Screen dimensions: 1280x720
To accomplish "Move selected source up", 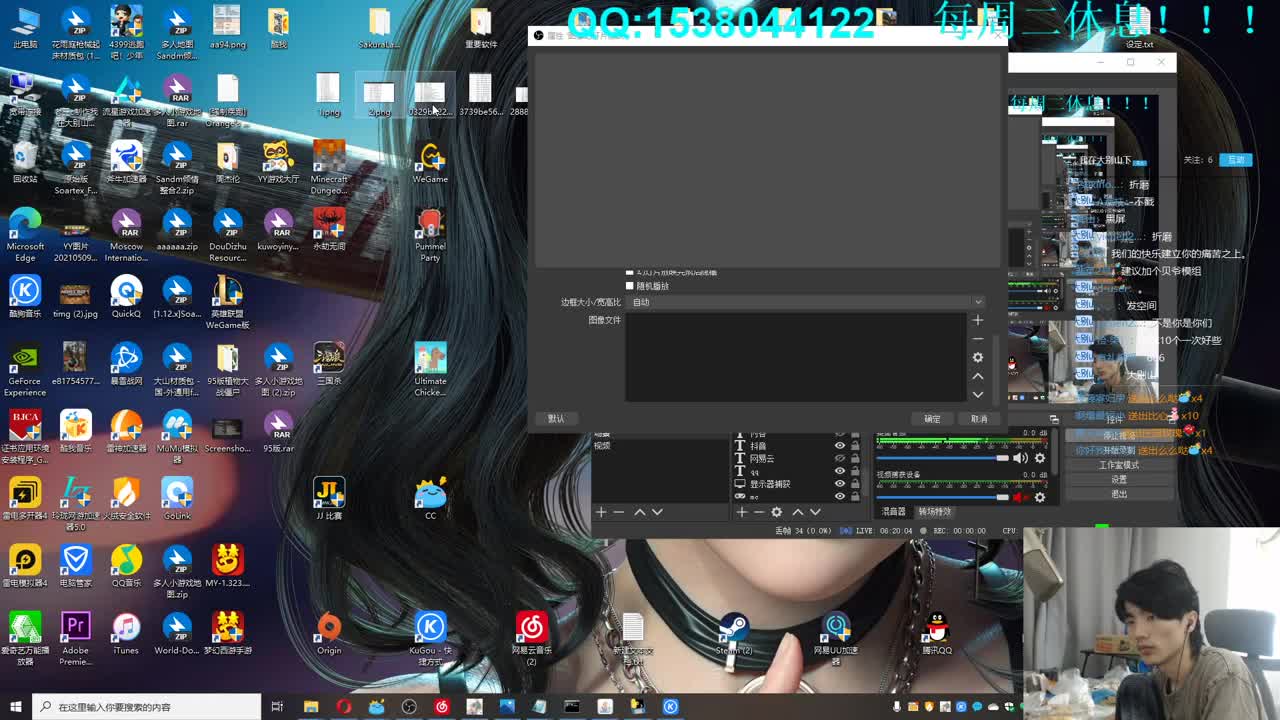I will click(x=798, y=512).
